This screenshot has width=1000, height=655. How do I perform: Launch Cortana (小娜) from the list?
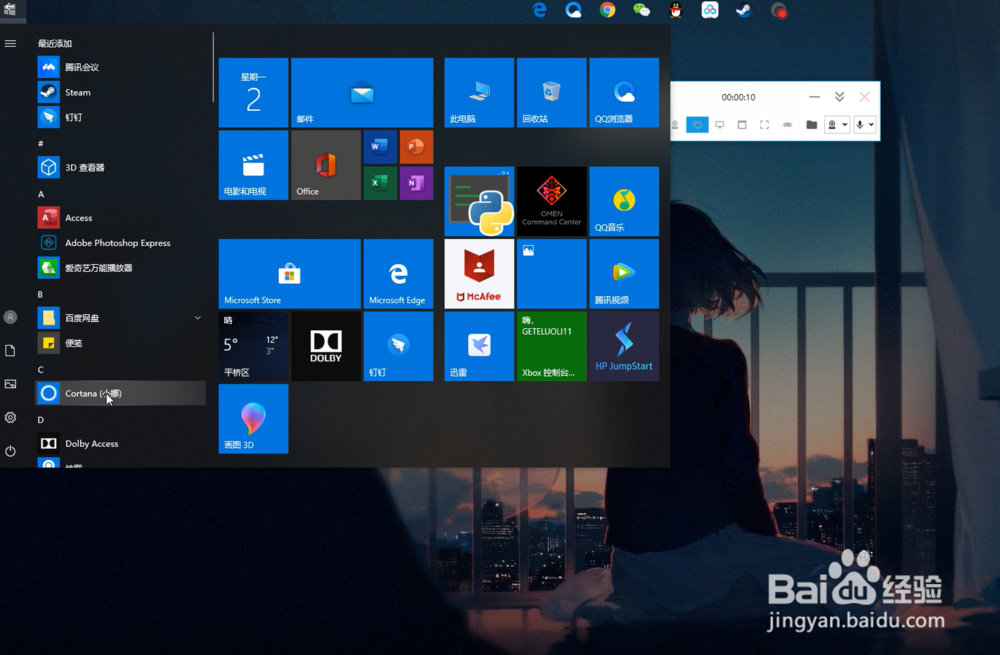(121, 394)
